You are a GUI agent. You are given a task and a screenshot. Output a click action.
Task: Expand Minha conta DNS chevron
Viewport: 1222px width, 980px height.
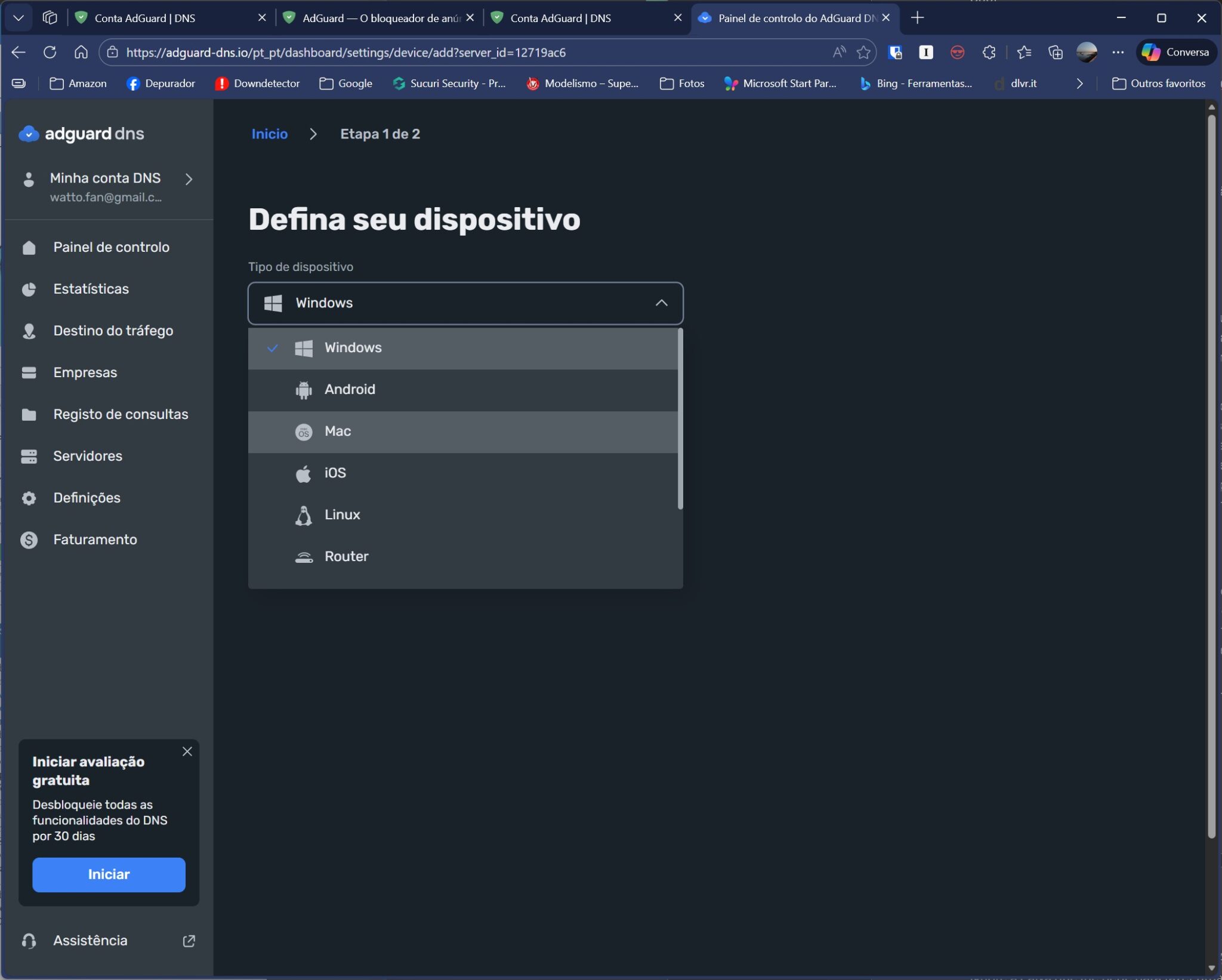[x=189, y=179]
